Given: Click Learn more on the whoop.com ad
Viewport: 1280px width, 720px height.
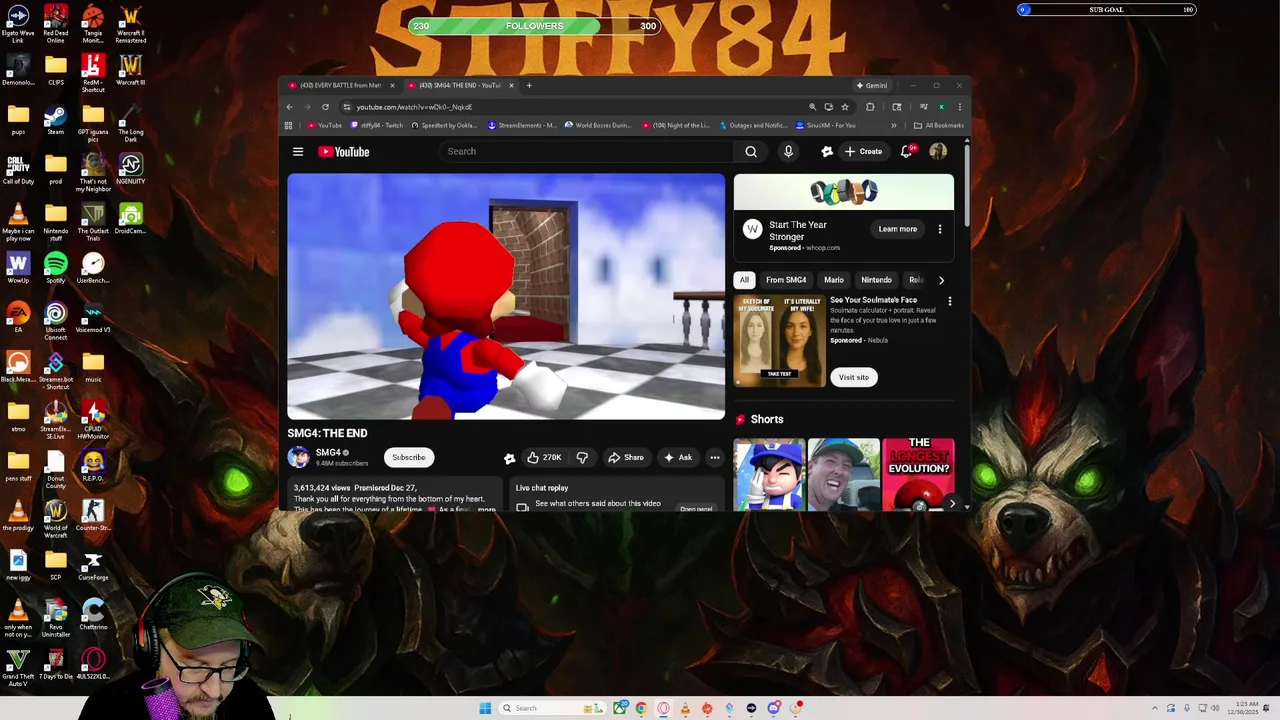Looking at the screenshot, I should click(x=898, y=229).
